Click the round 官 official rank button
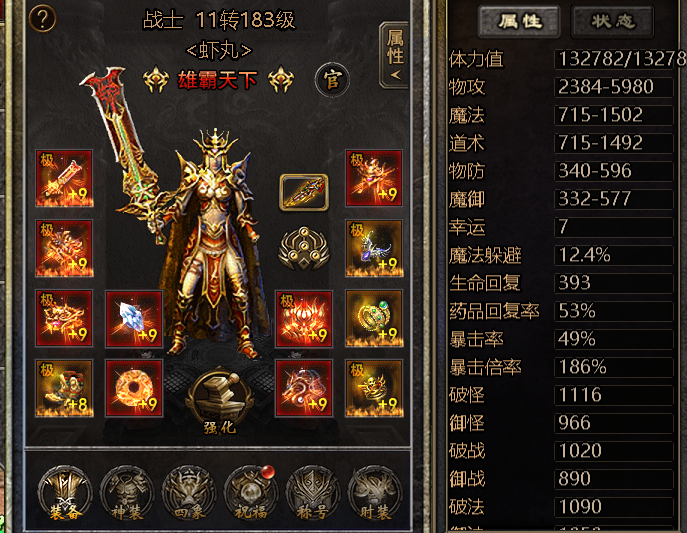Screen dimensions: 687x533 coord(332,80)
